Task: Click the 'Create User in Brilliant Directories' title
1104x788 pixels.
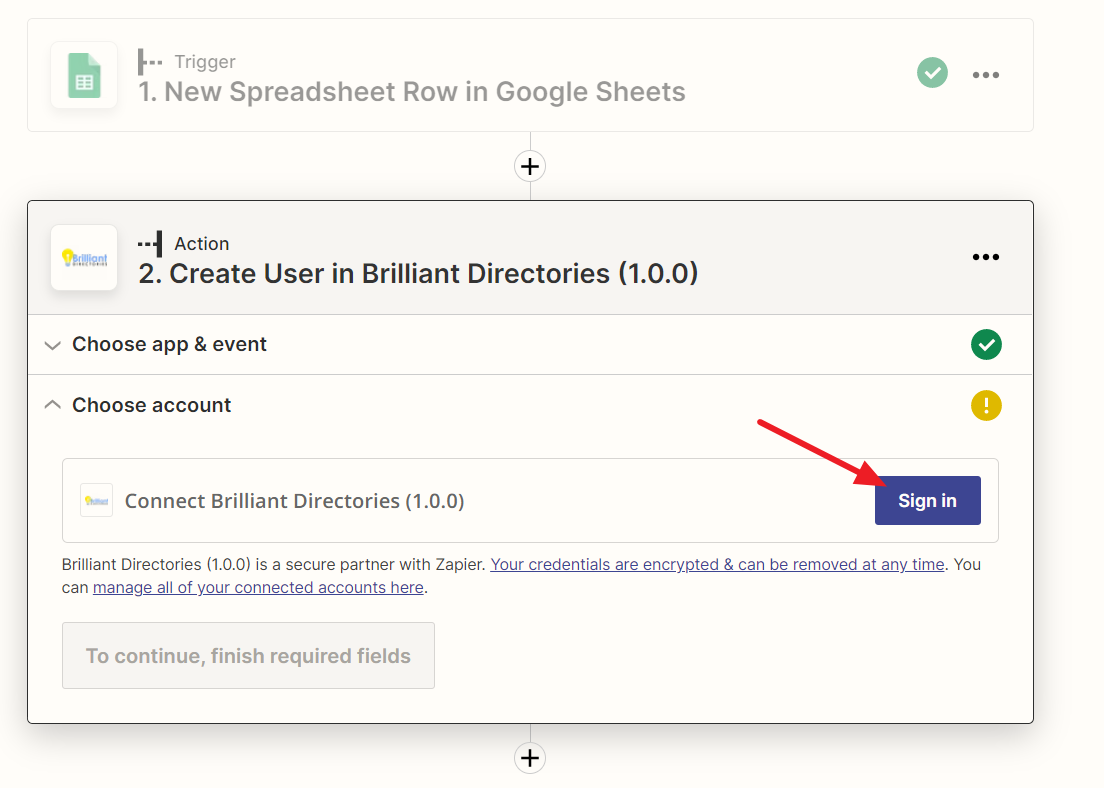Action: (418, 273)
